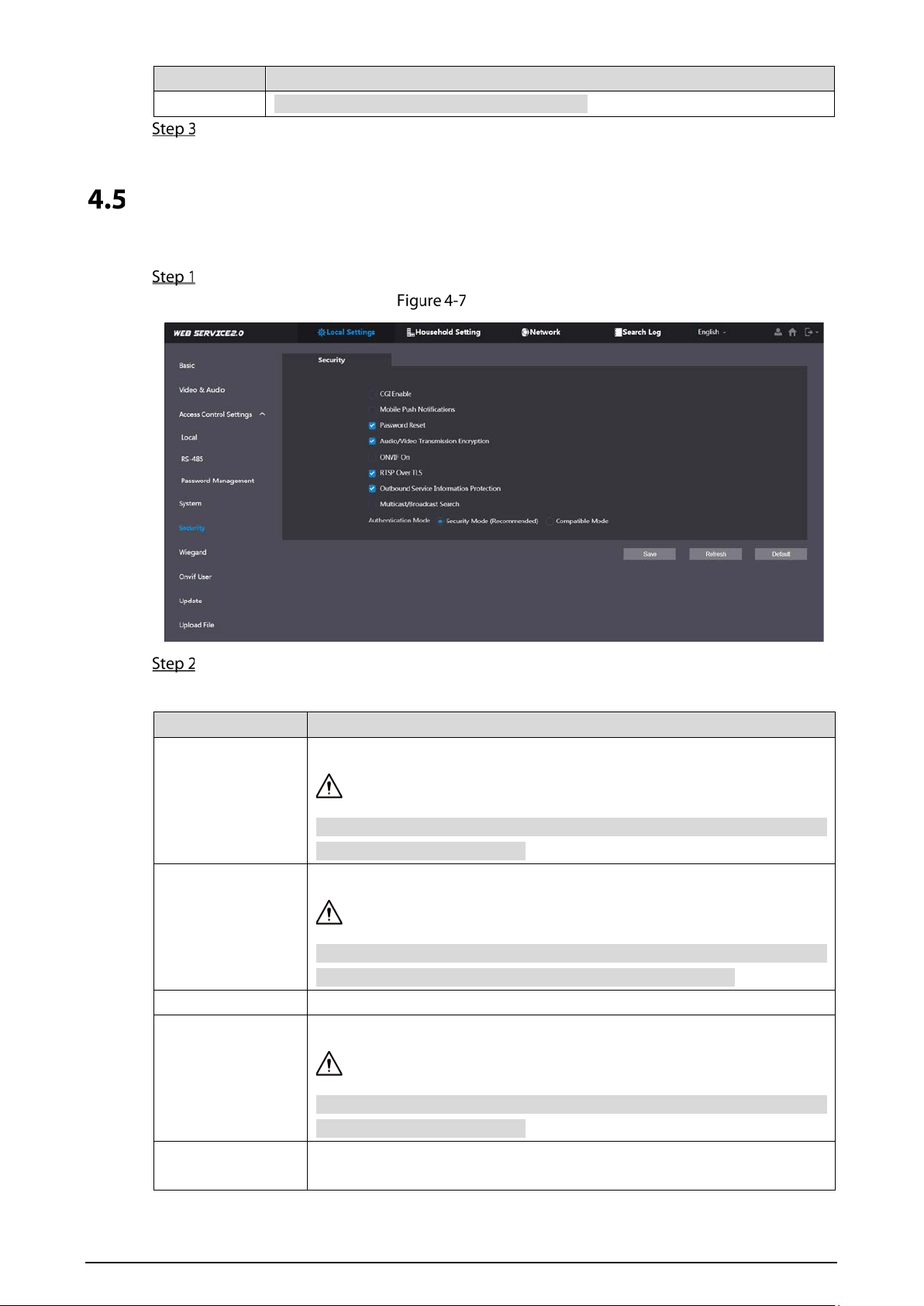The height and width of the screenshot is (1306, 924).
Task: Click the Network globe icon
Action: [x=525, y=332]
